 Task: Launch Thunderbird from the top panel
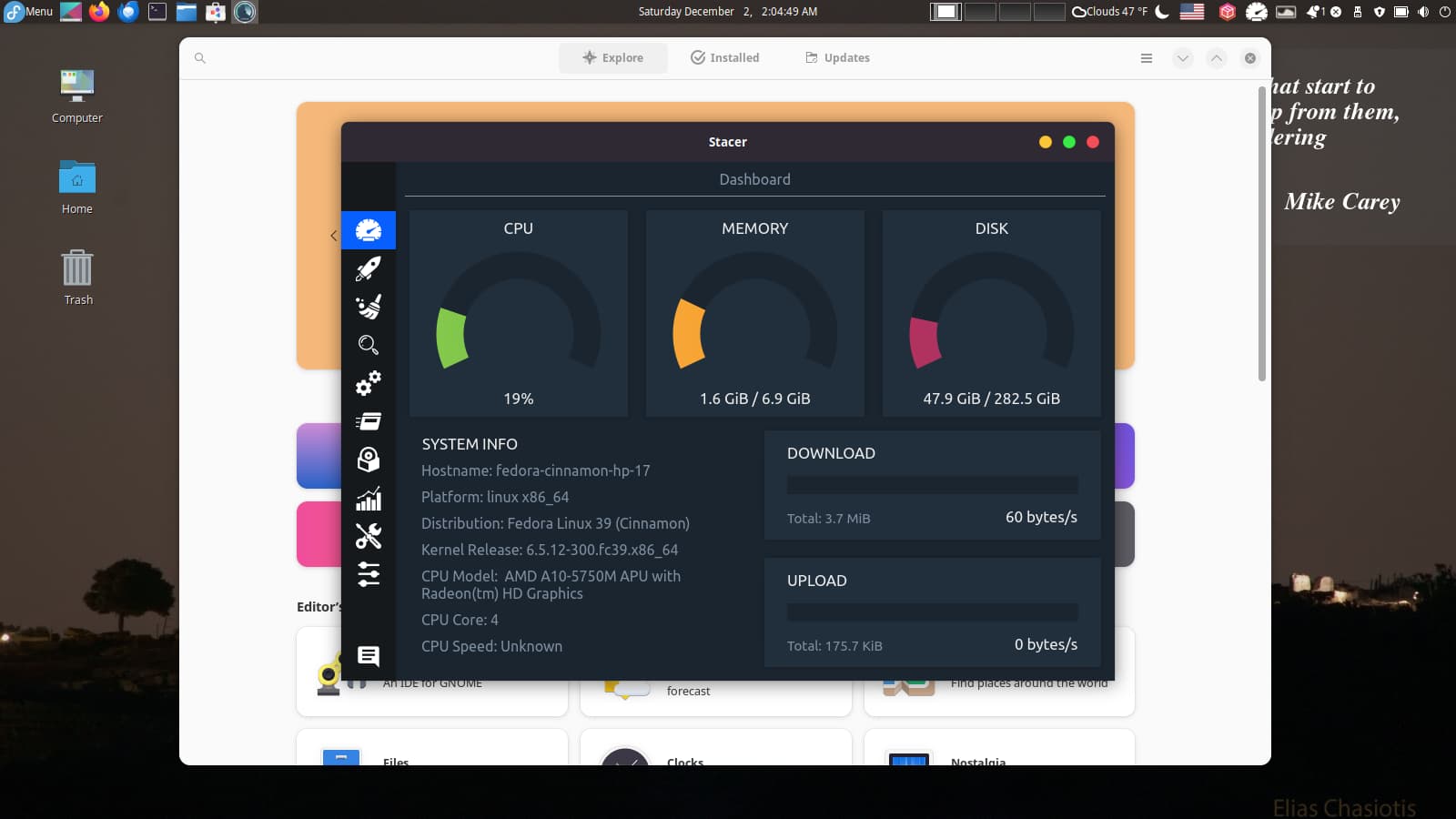[128, 12]
